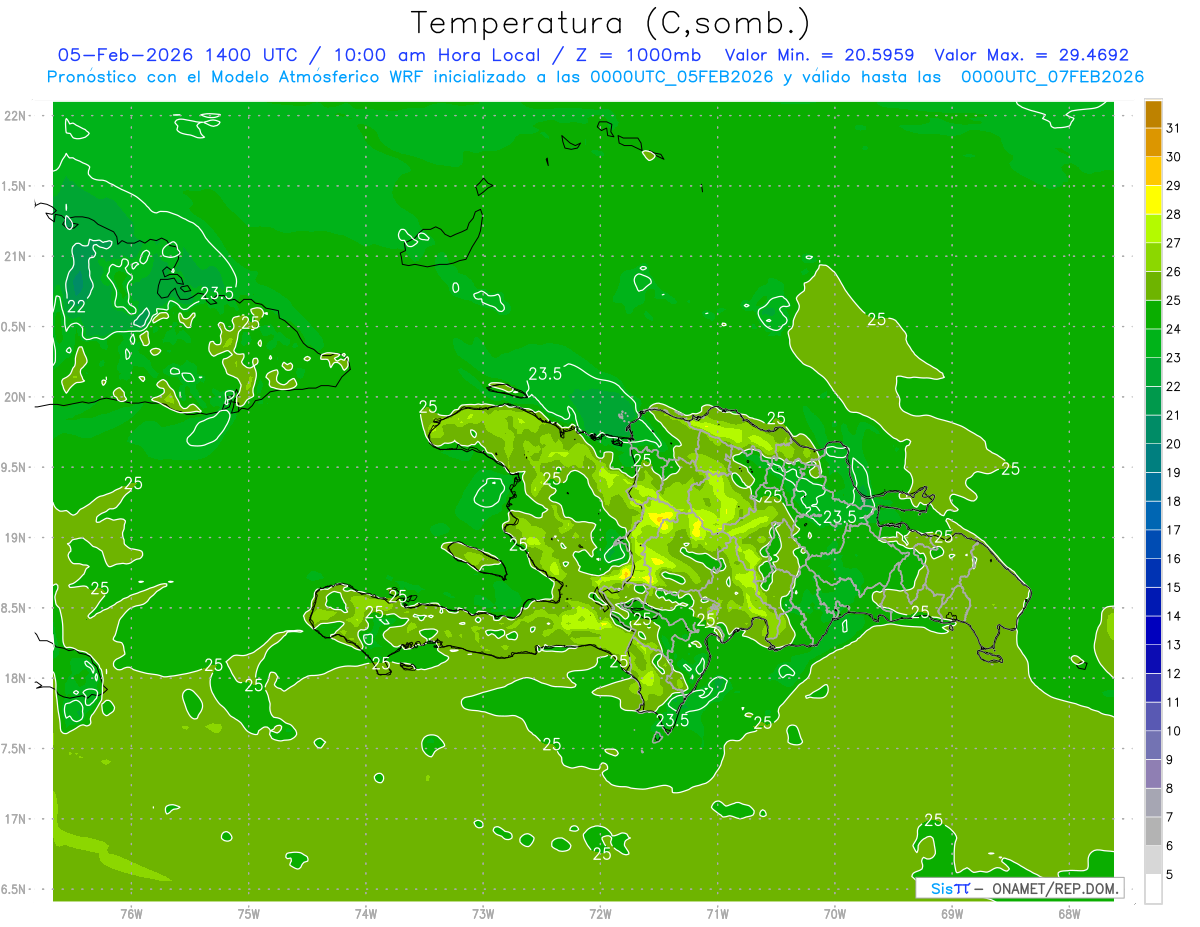Pick the yellow swatch between 28 and 29
Image resolution: width=1200 pixels, height=927 pixels.
point(1153,199)
